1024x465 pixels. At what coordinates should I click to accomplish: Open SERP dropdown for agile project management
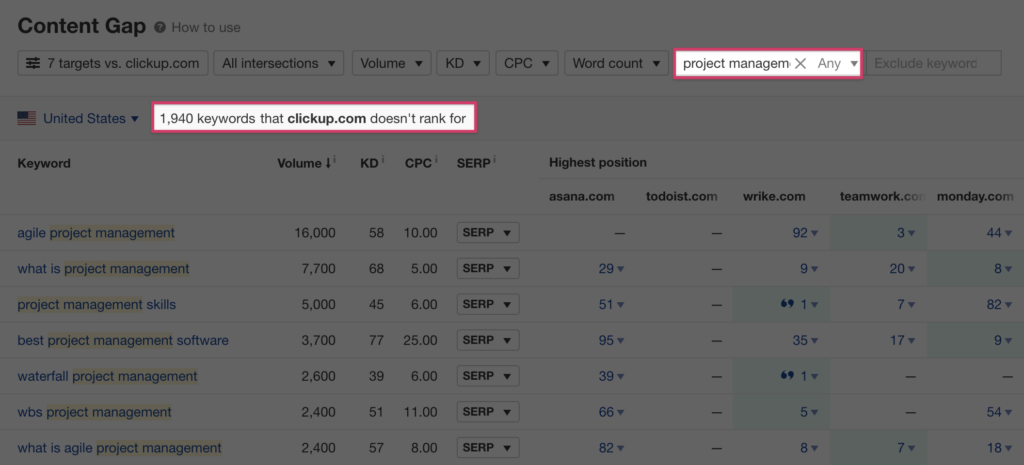pos(488,232)
